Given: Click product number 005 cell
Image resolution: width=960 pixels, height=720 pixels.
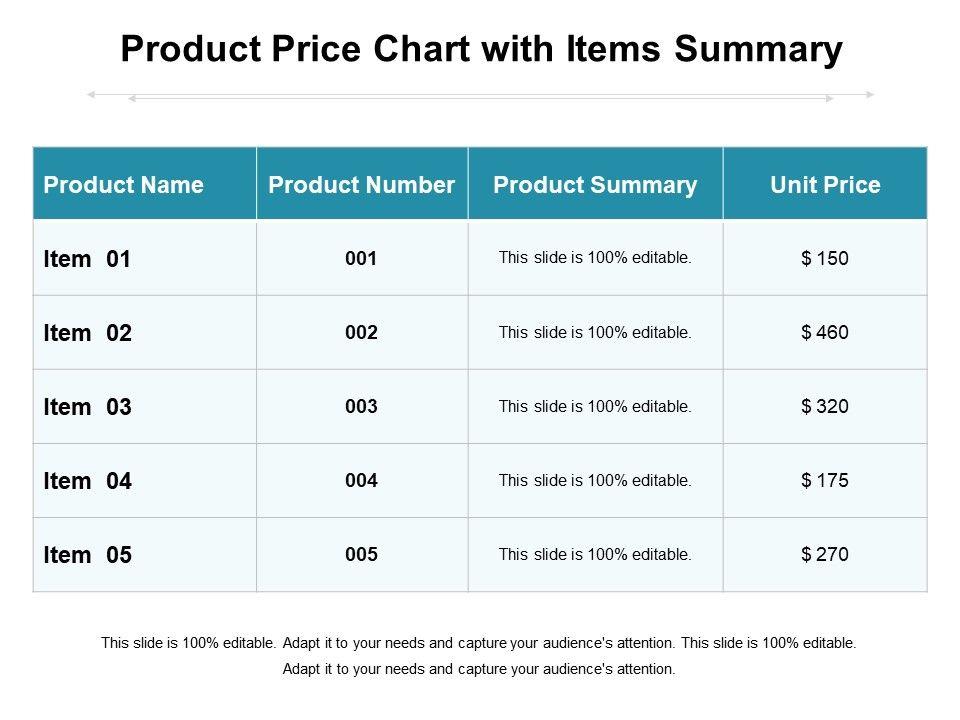Looking at the screenshot, I should (361, 555).
